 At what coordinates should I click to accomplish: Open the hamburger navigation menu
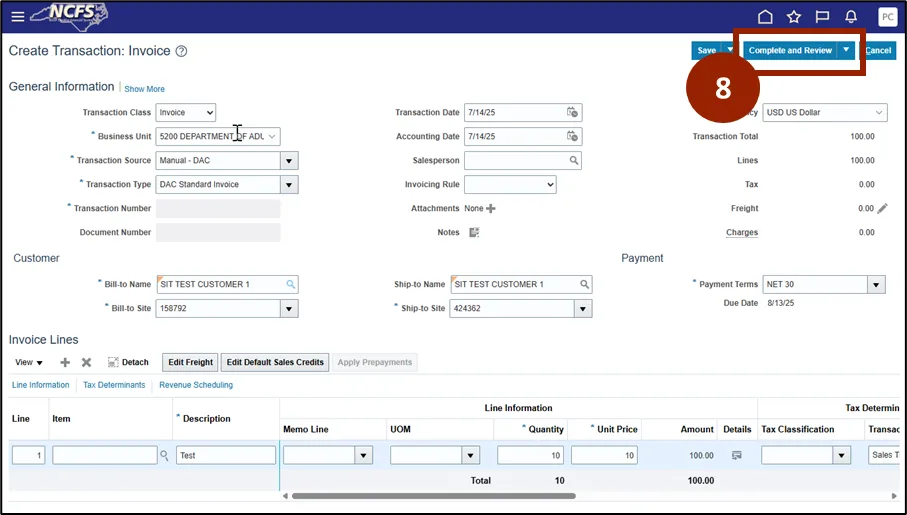pyautogui.click(x=17, y=17)
